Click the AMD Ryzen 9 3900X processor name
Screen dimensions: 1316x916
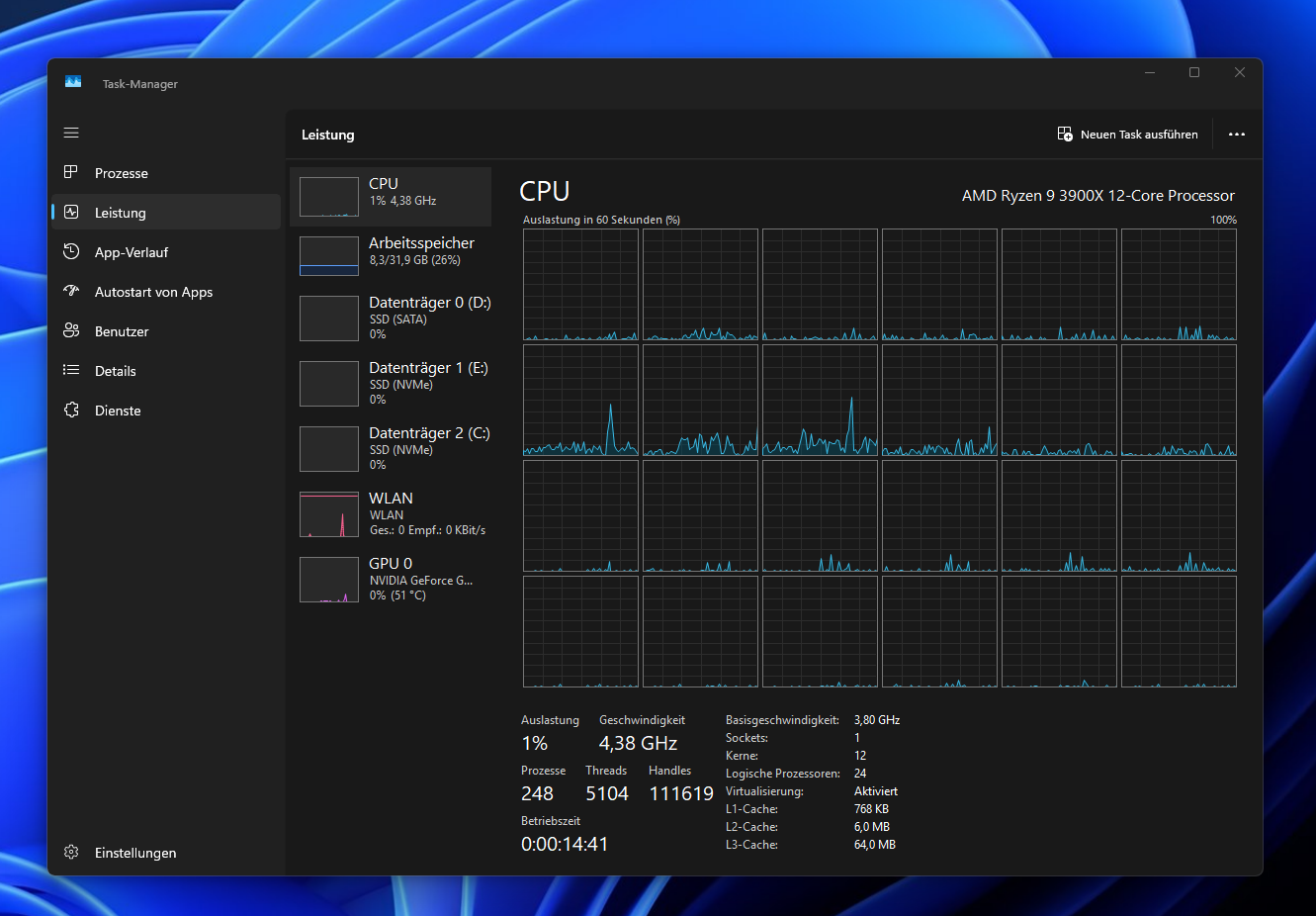click(1098, 196)
